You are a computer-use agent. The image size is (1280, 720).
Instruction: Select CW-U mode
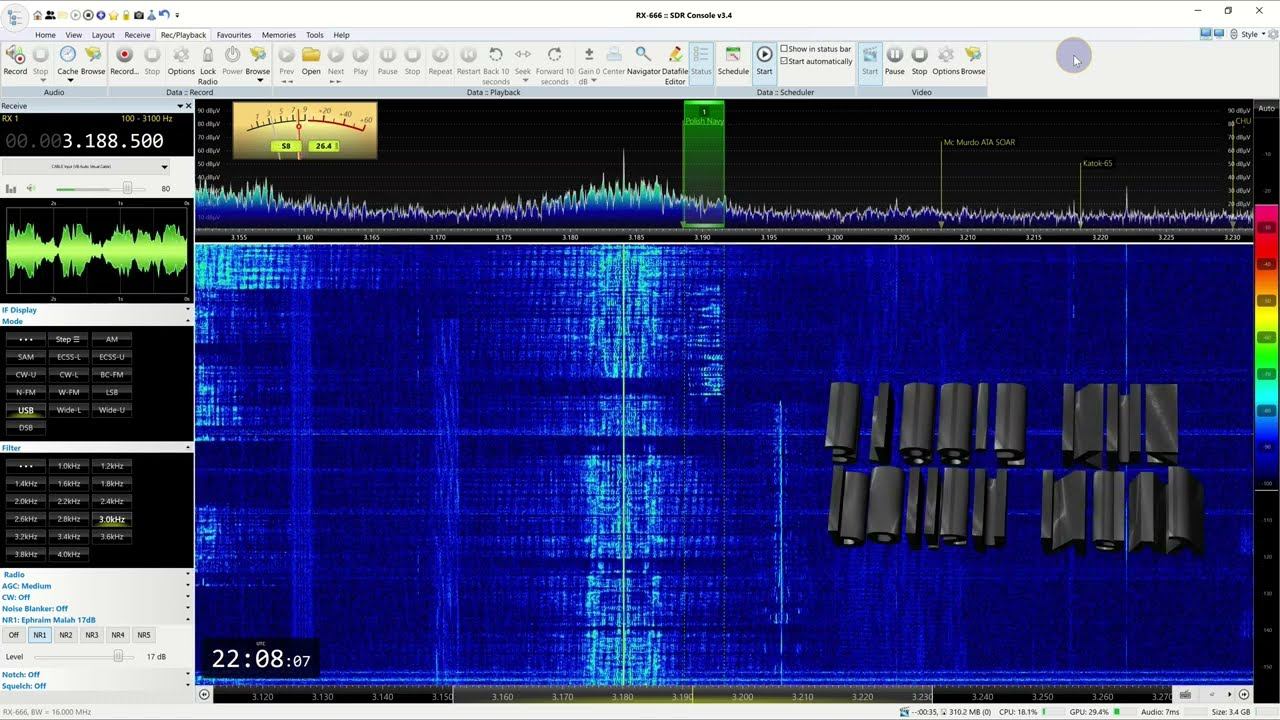click(x=26, y=374)
